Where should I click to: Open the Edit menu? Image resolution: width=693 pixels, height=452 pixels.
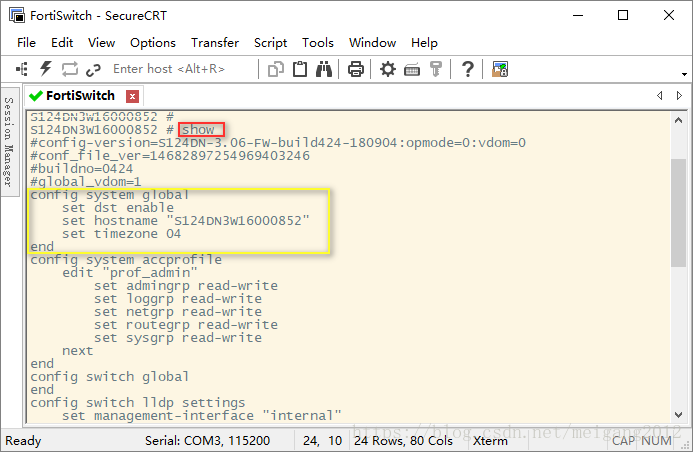(62, 43)
